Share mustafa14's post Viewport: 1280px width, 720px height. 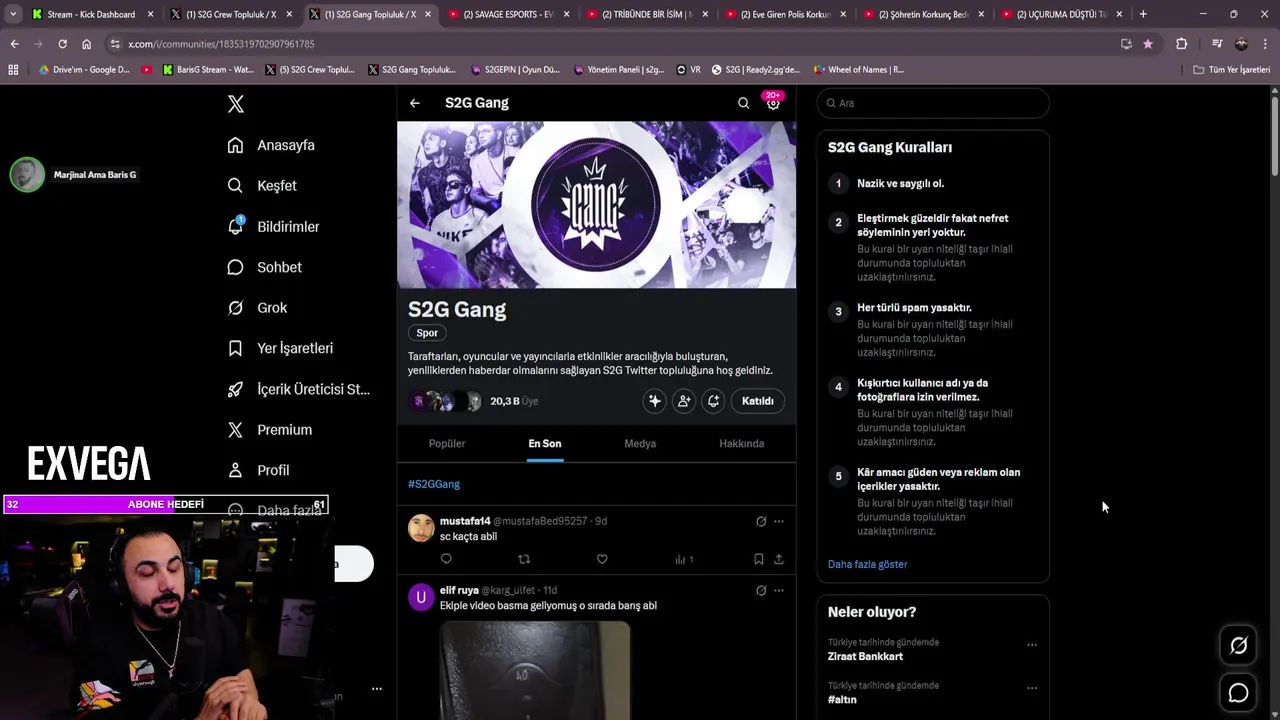778,559
